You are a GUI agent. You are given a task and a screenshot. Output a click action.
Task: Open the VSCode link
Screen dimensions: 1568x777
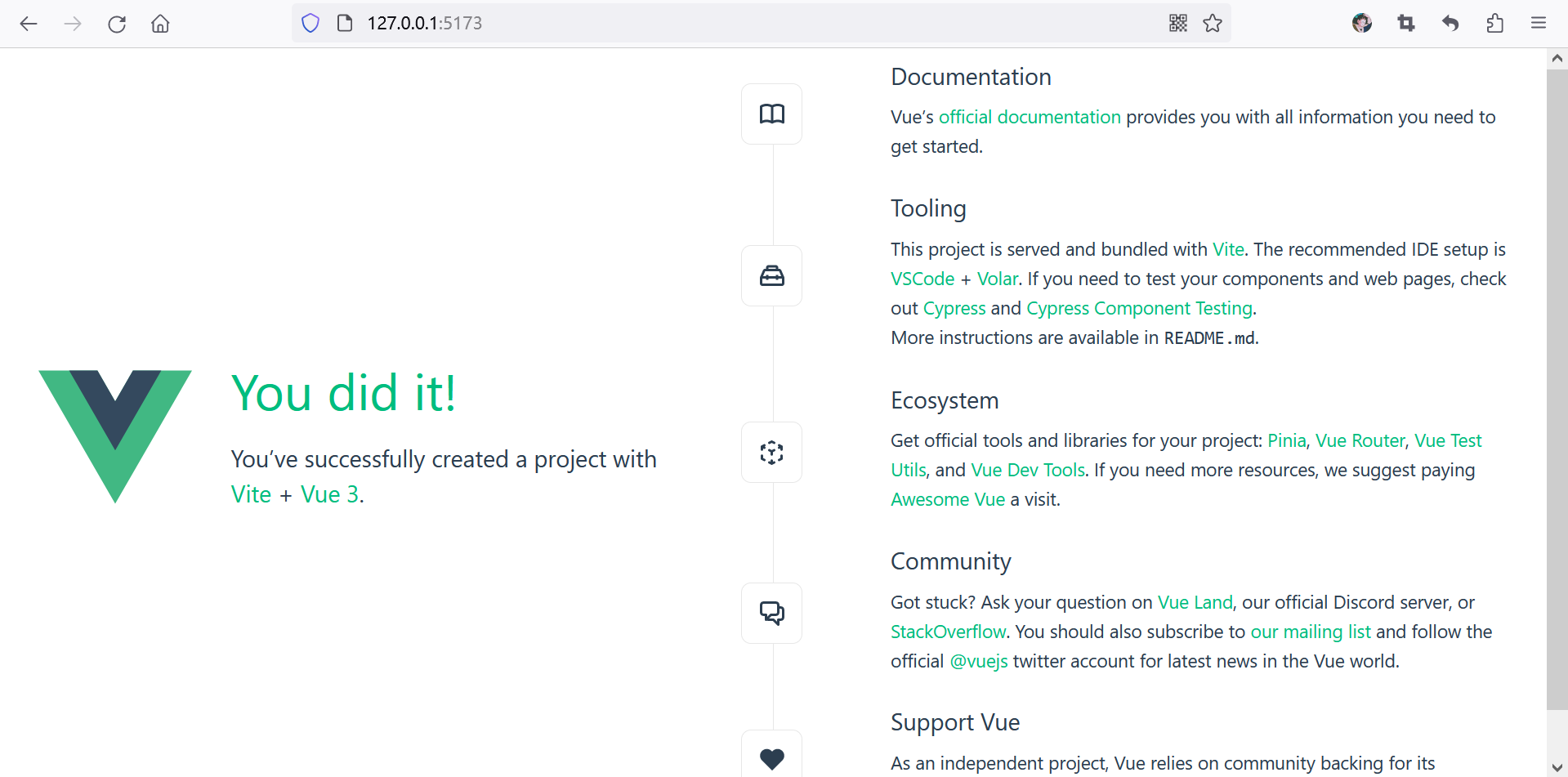922,279
